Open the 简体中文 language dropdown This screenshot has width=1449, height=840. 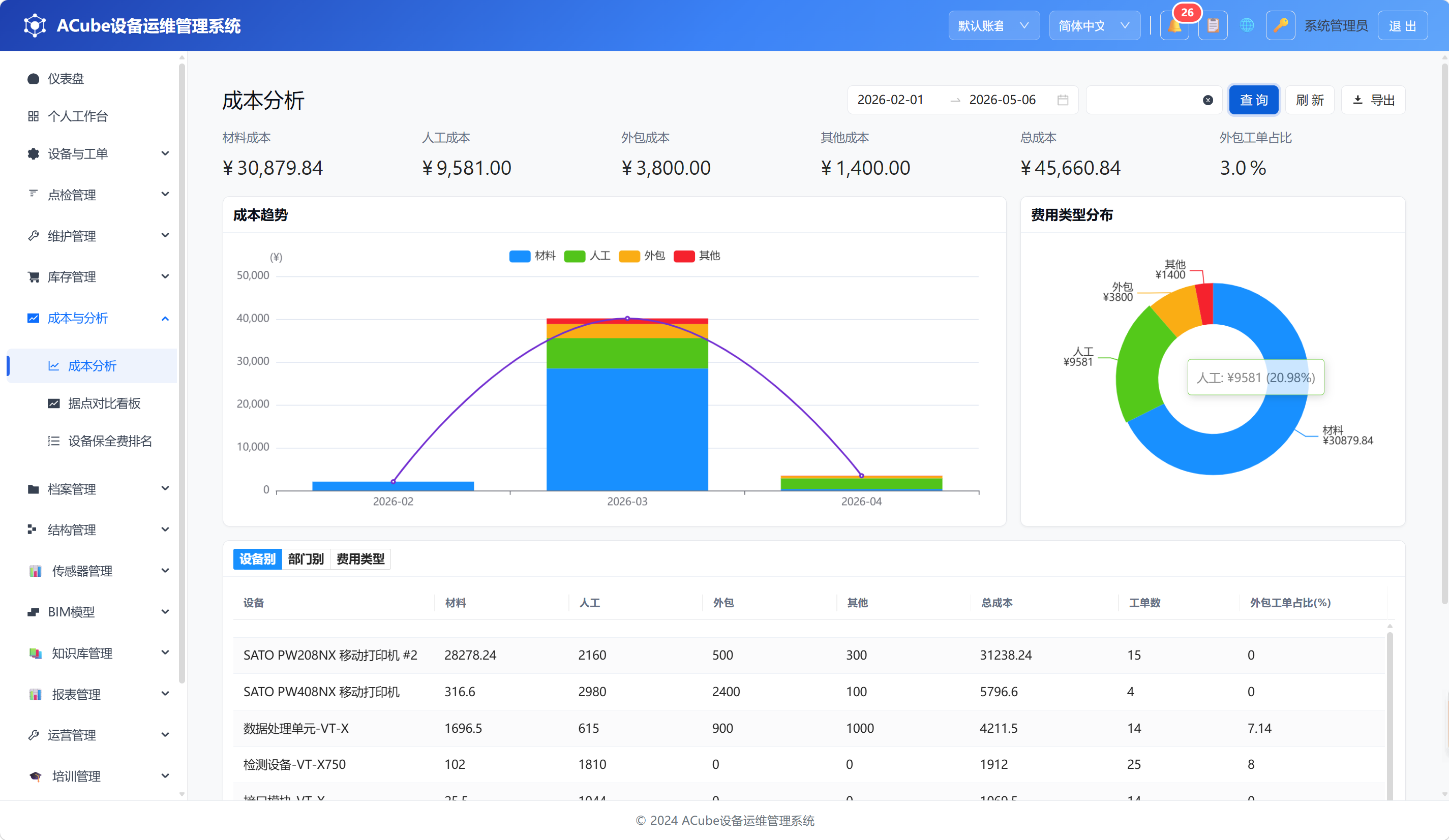(1094, 26)
